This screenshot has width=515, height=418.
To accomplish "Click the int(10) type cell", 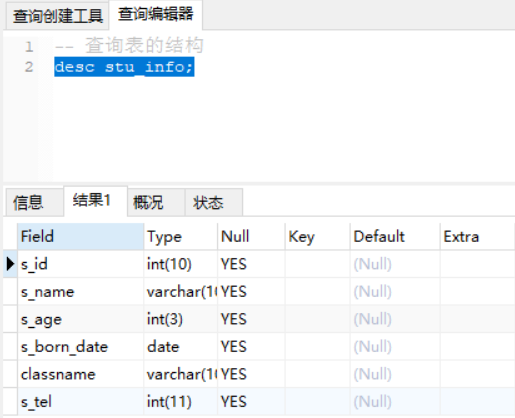I will (181, 264).
